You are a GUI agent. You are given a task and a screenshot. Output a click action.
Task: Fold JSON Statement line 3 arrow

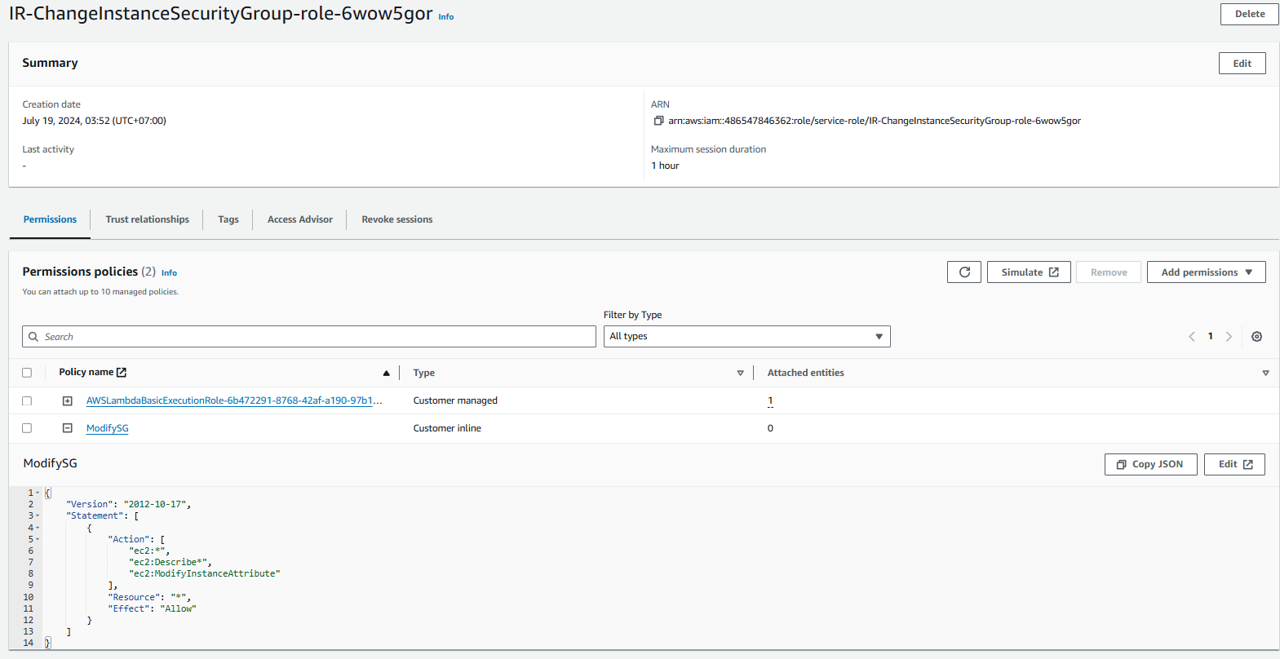pos(38,516)
